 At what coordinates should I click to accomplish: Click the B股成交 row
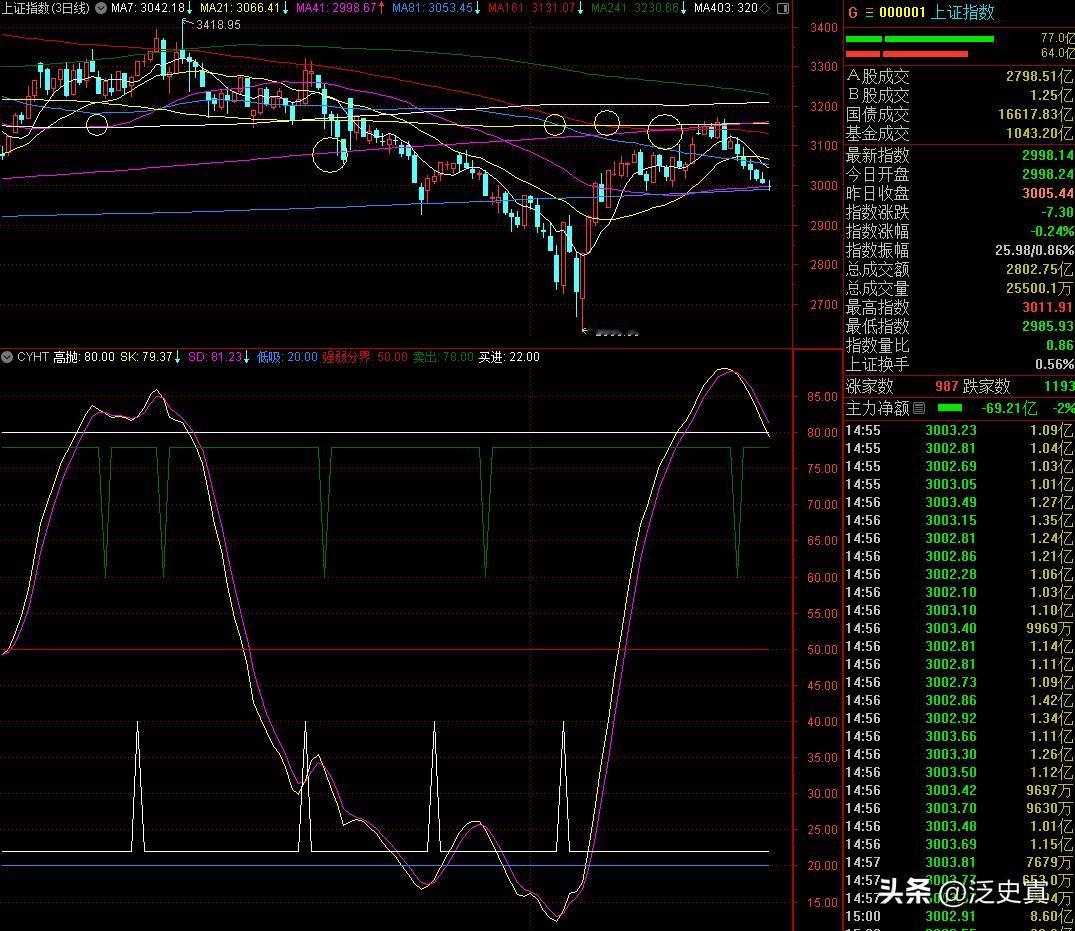959,95
